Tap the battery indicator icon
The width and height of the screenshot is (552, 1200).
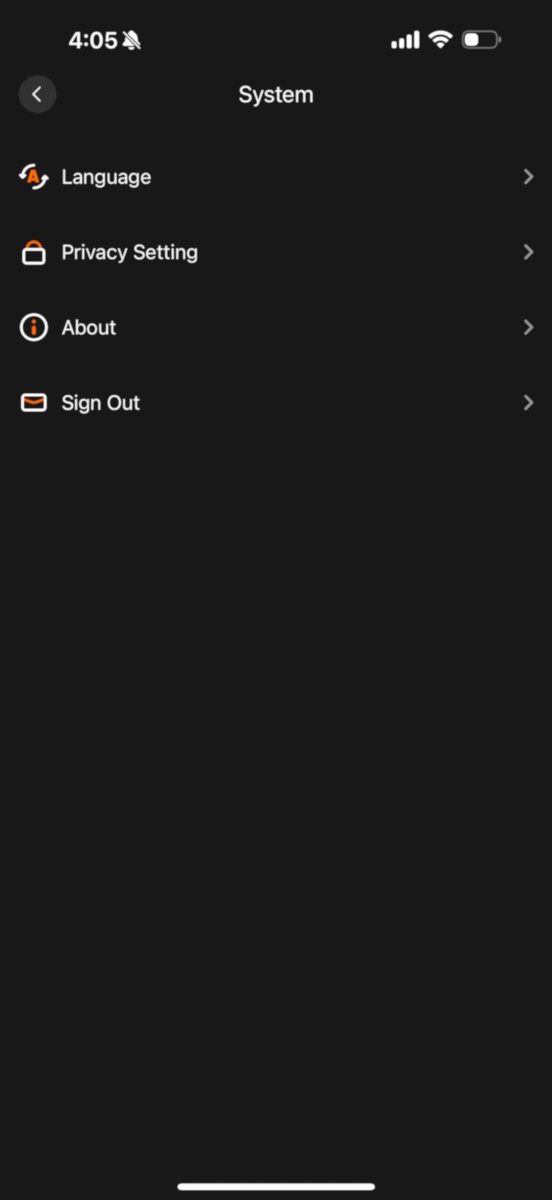pos(481,40)
